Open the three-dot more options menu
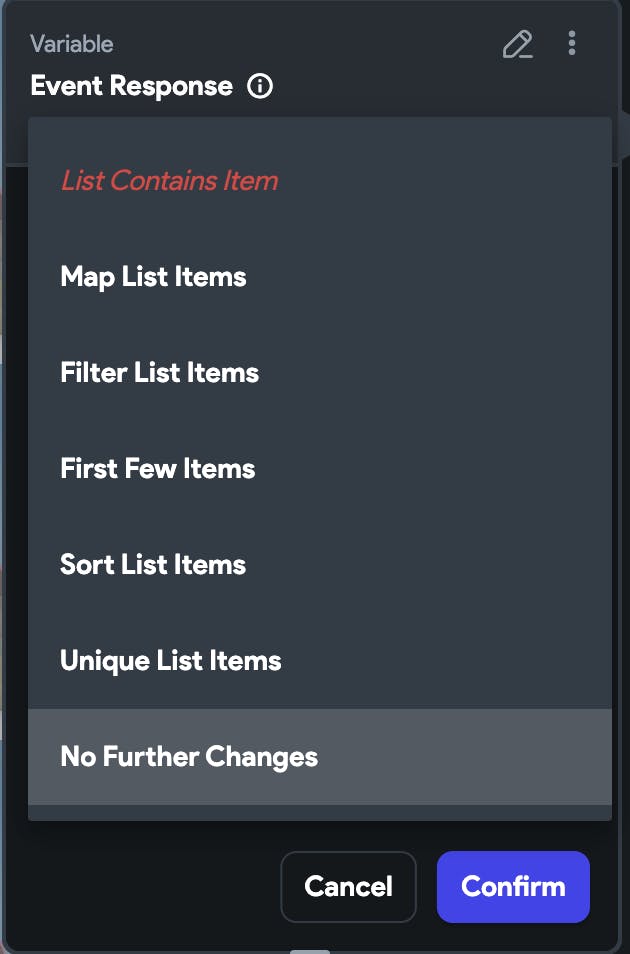Image resolution: width=630 pixels, height=954 pixels. (572, 43)
